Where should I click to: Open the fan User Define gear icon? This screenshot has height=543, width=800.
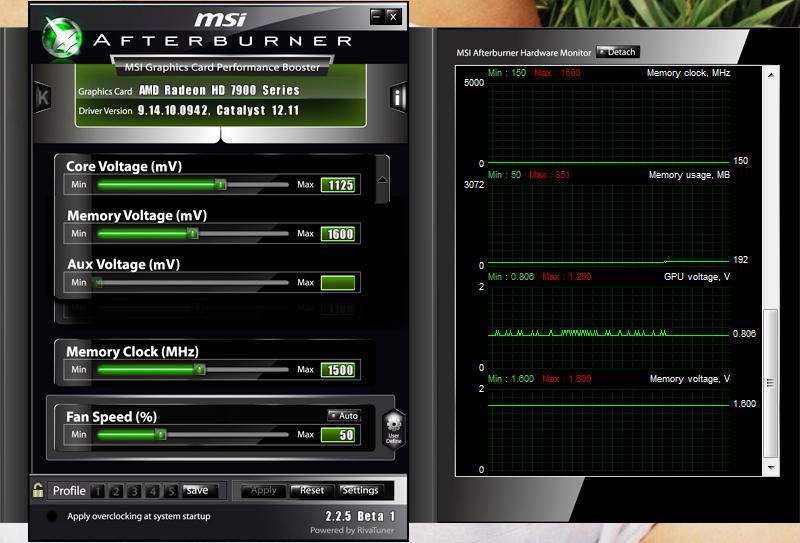click(393, 429)
